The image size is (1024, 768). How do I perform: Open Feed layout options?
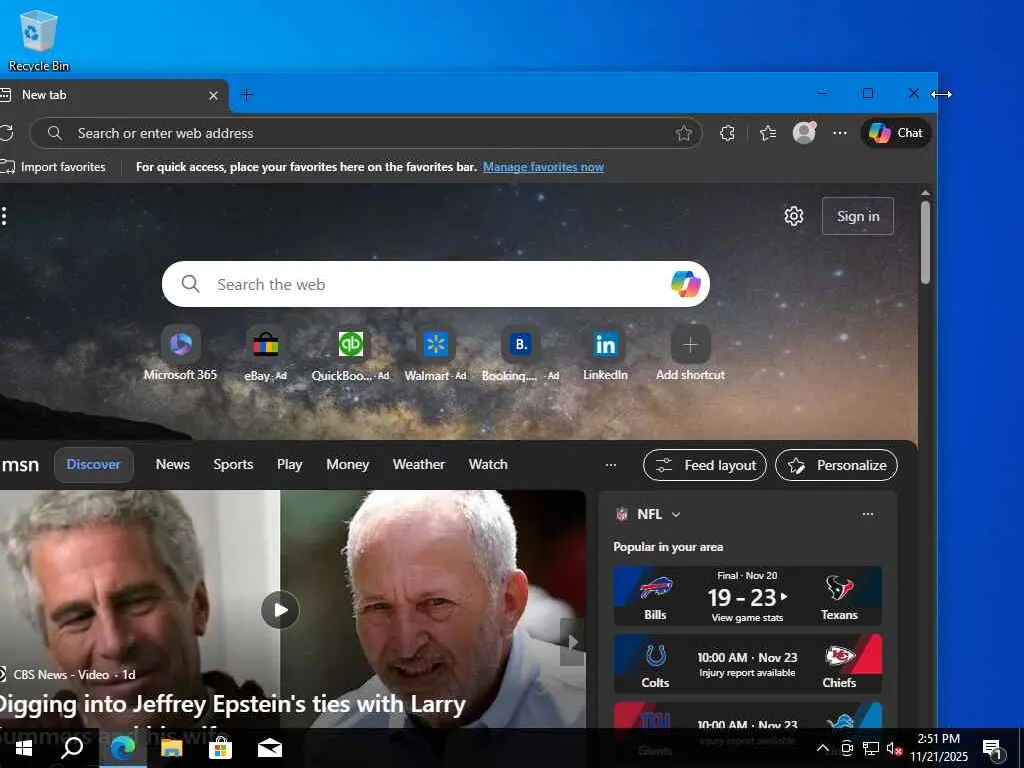(x=705, y=465)
